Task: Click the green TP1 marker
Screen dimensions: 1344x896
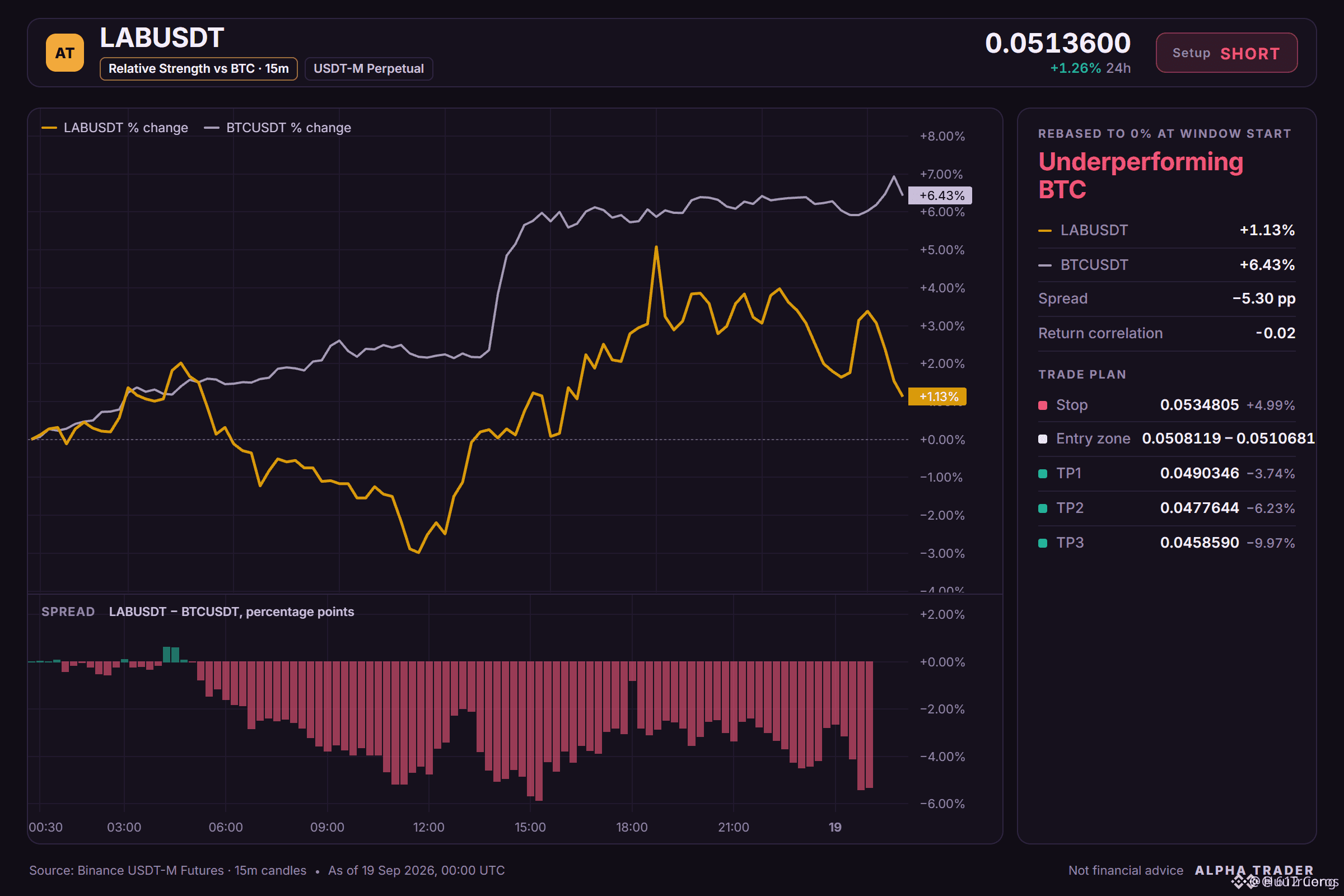Action: pyautogui.click(x=1042, y=474)
